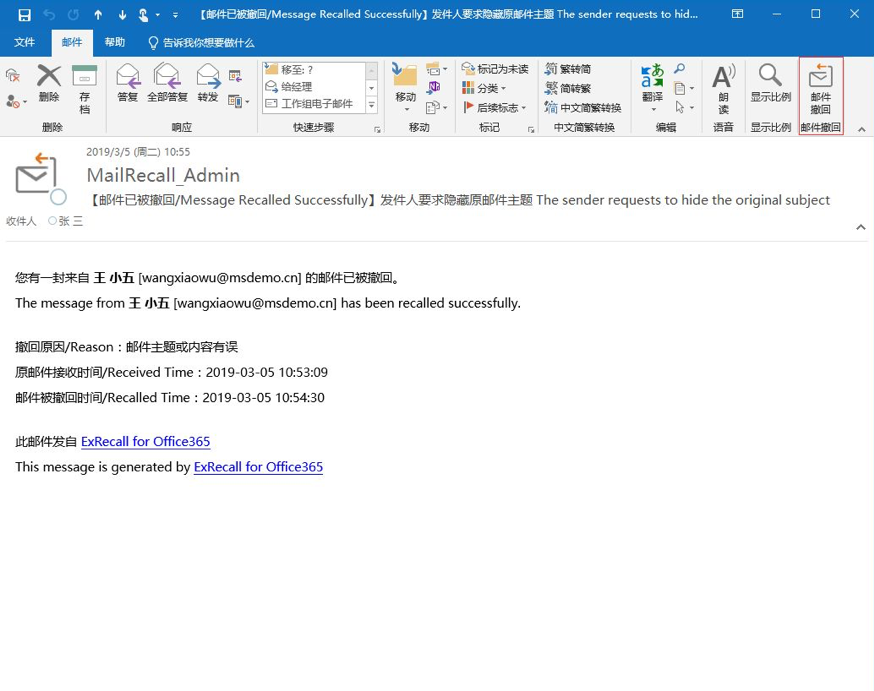Click the 告诉我你想要做什么 search box
874x691 pixels.
pos(207,43)
